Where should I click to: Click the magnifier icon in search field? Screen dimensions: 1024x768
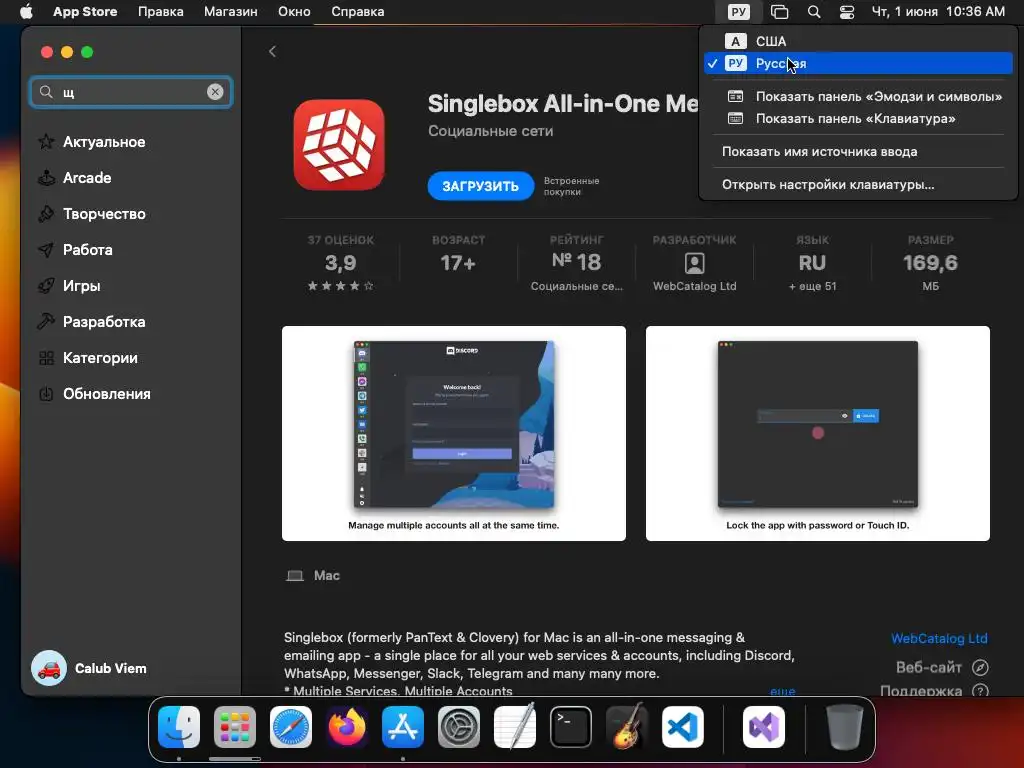click(x=46, y=92)
